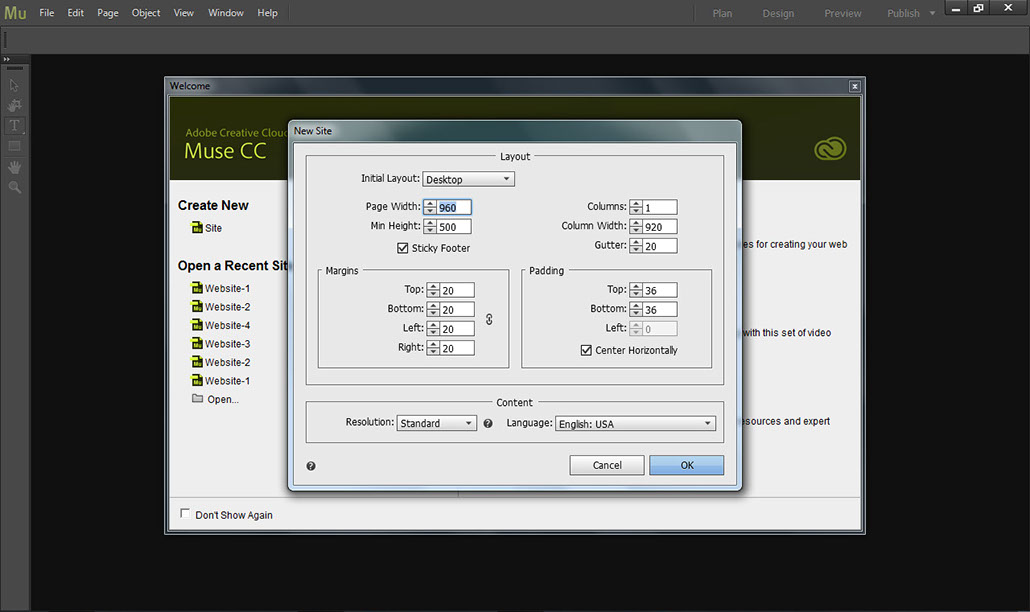Open the Object menu
The width and height of the screenshot is (1030, 612).
146,13
